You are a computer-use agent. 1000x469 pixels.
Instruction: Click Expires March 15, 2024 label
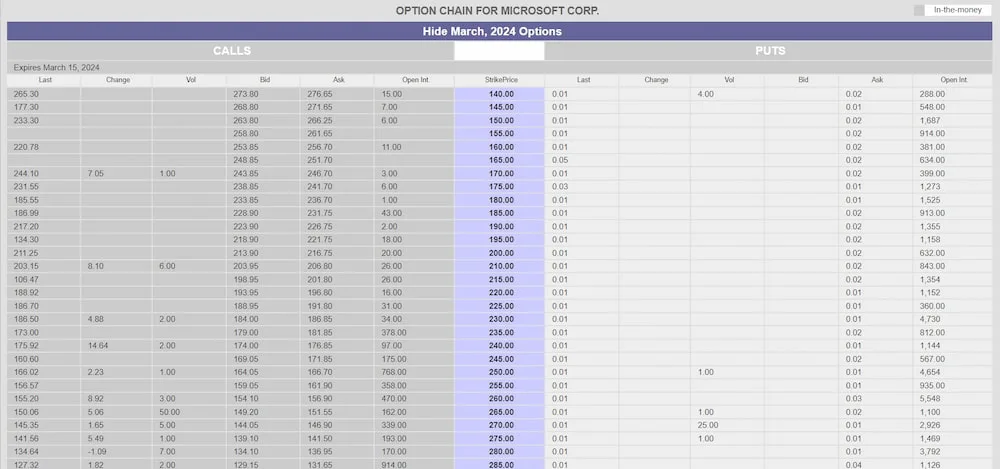(x=57, y=67)
